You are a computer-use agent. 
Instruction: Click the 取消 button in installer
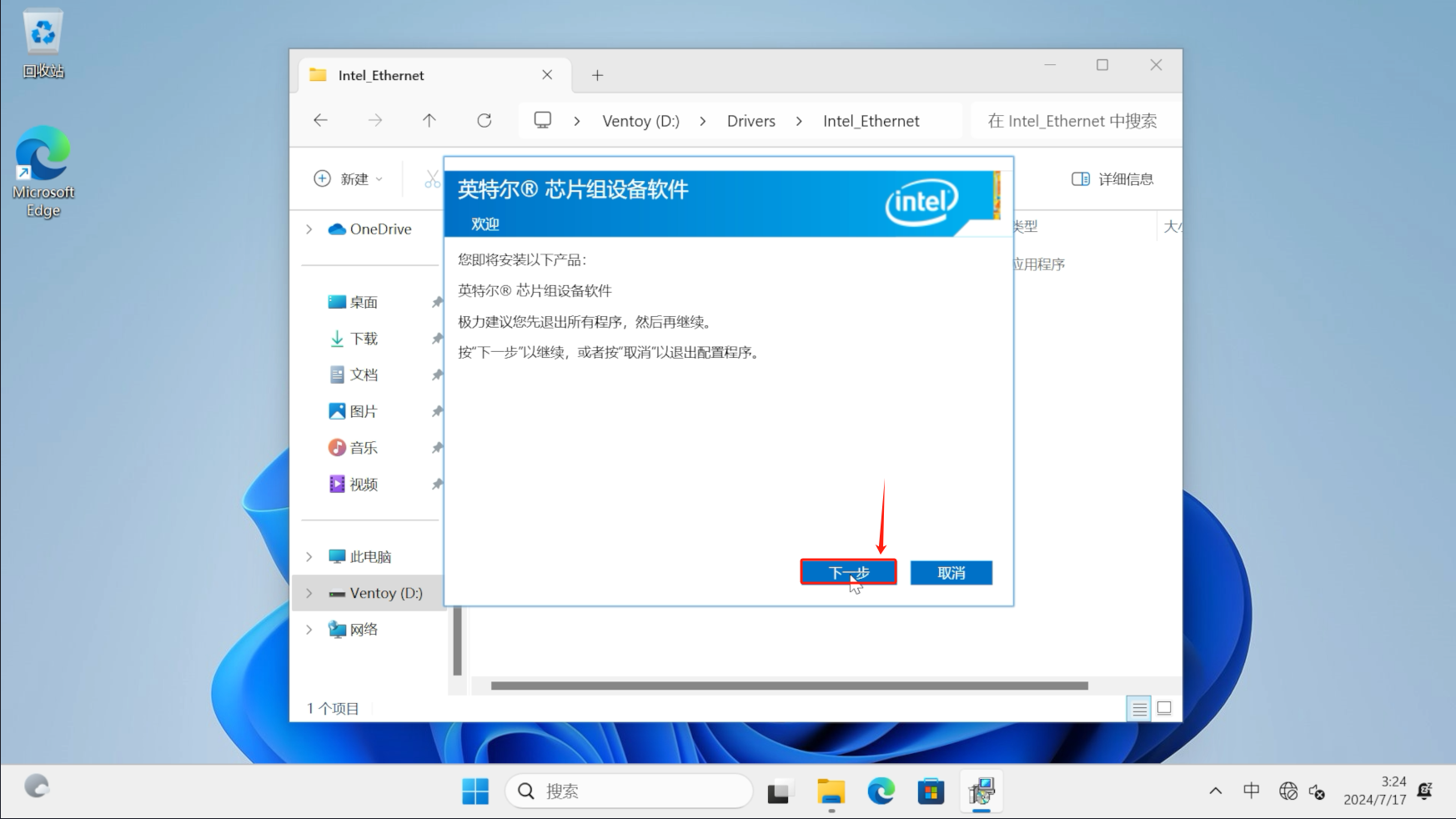pos(951,572)
